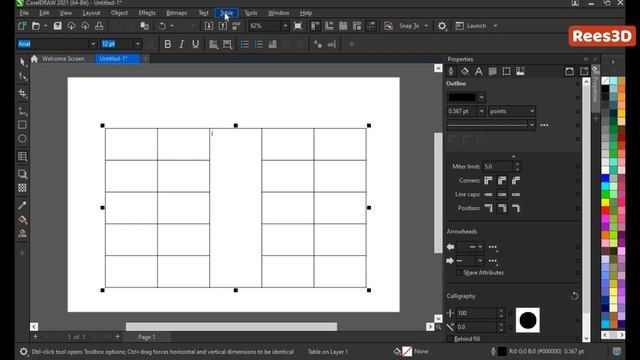Viewport: 640px width, 360px height.
Task: Open the Launch dropdown
Action: click(x=496, y=26)
